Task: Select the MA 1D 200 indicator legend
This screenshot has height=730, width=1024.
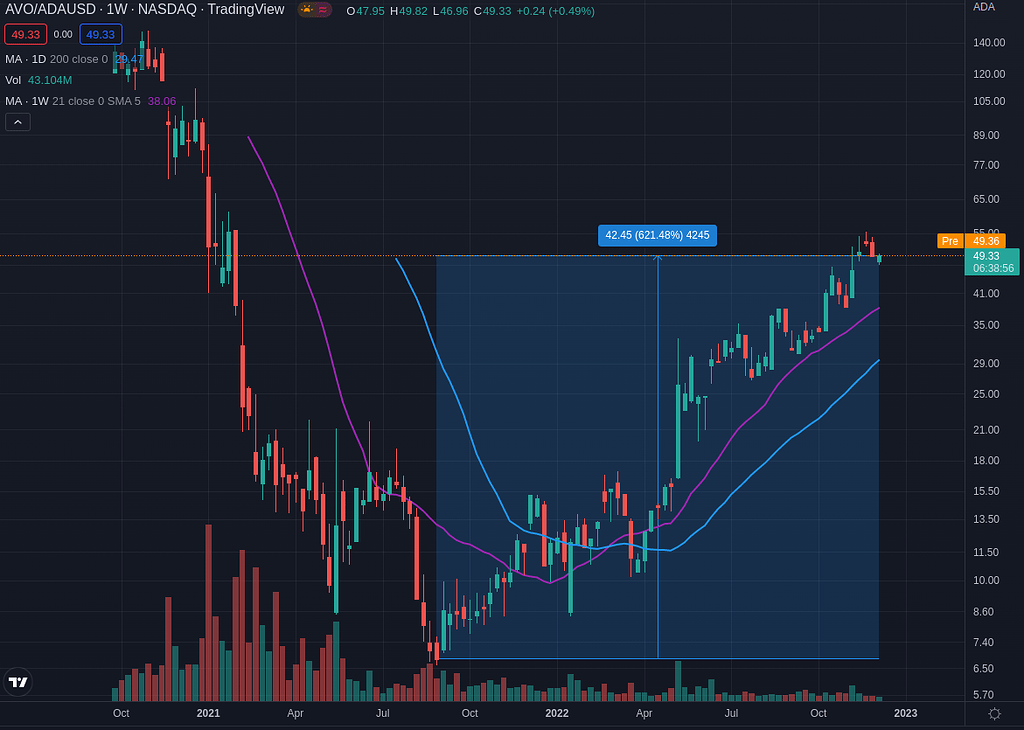Action: tap(56, 59)
